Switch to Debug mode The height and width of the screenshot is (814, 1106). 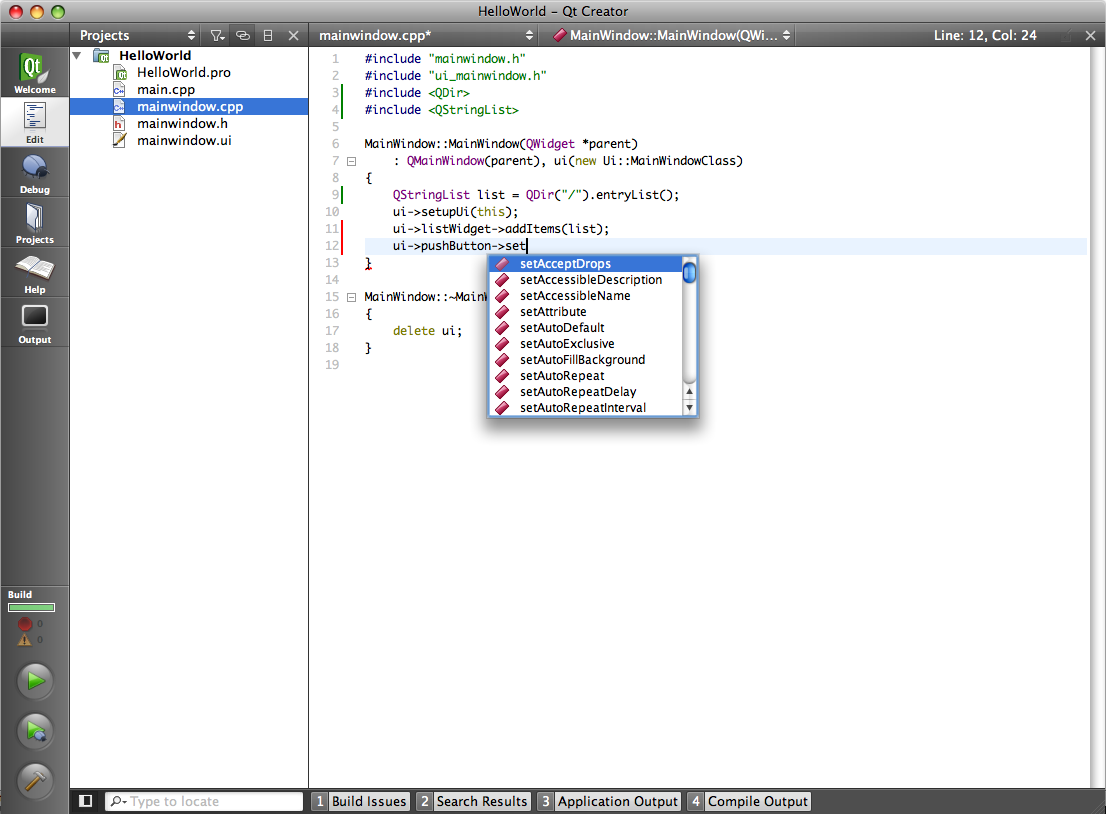(x=35, y=173)
